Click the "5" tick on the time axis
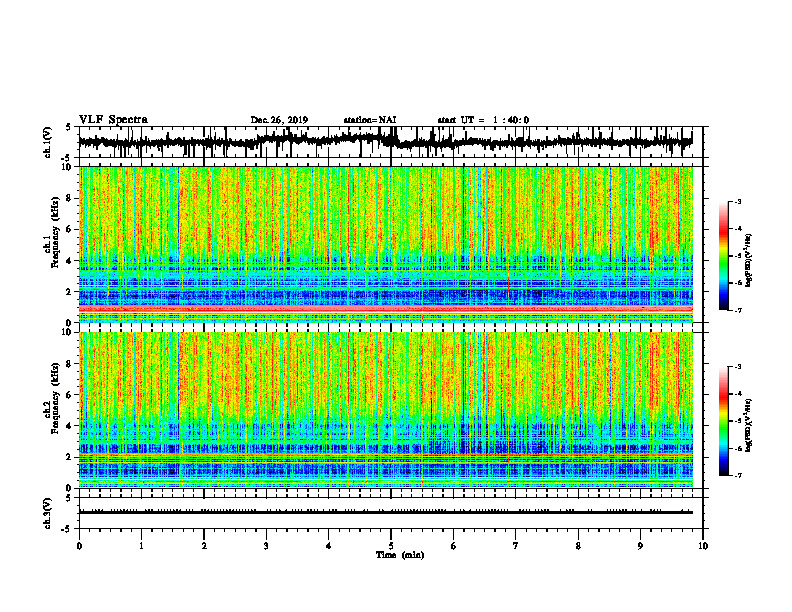 [x=391, y=546]
